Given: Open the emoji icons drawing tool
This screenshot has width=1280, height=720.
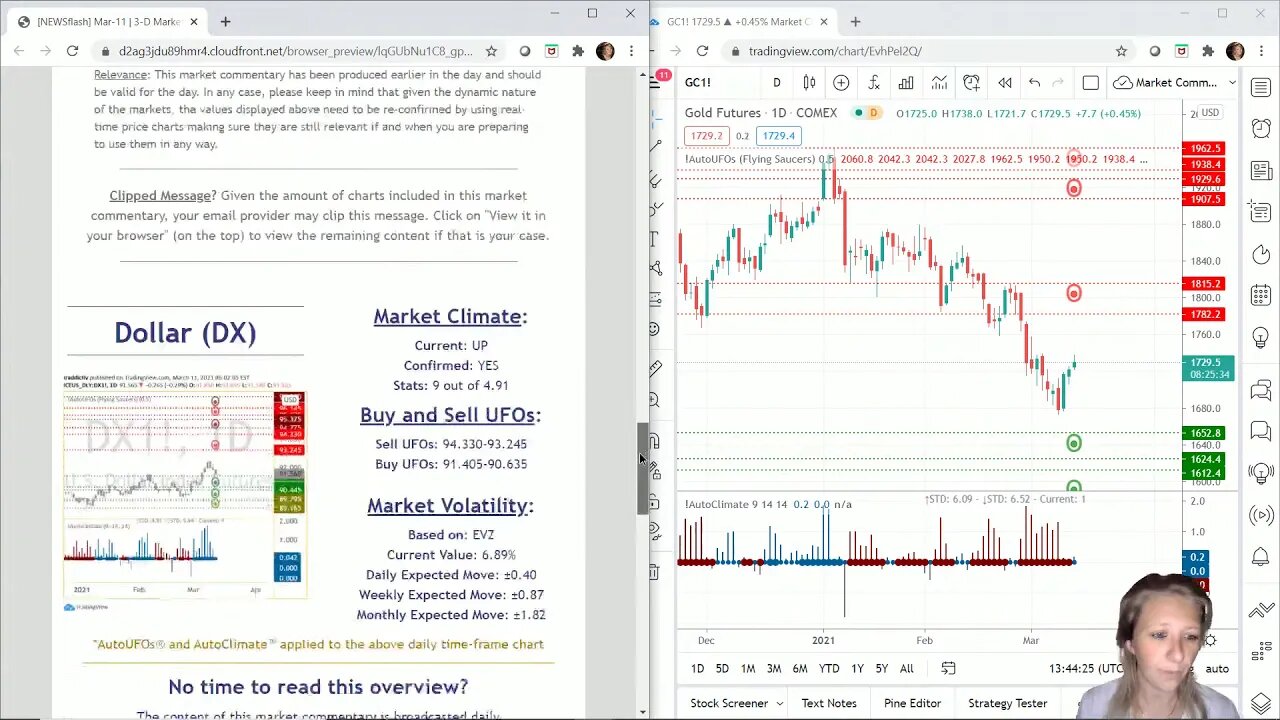Looking at the screenshot, I should click(x=655, y=329).
